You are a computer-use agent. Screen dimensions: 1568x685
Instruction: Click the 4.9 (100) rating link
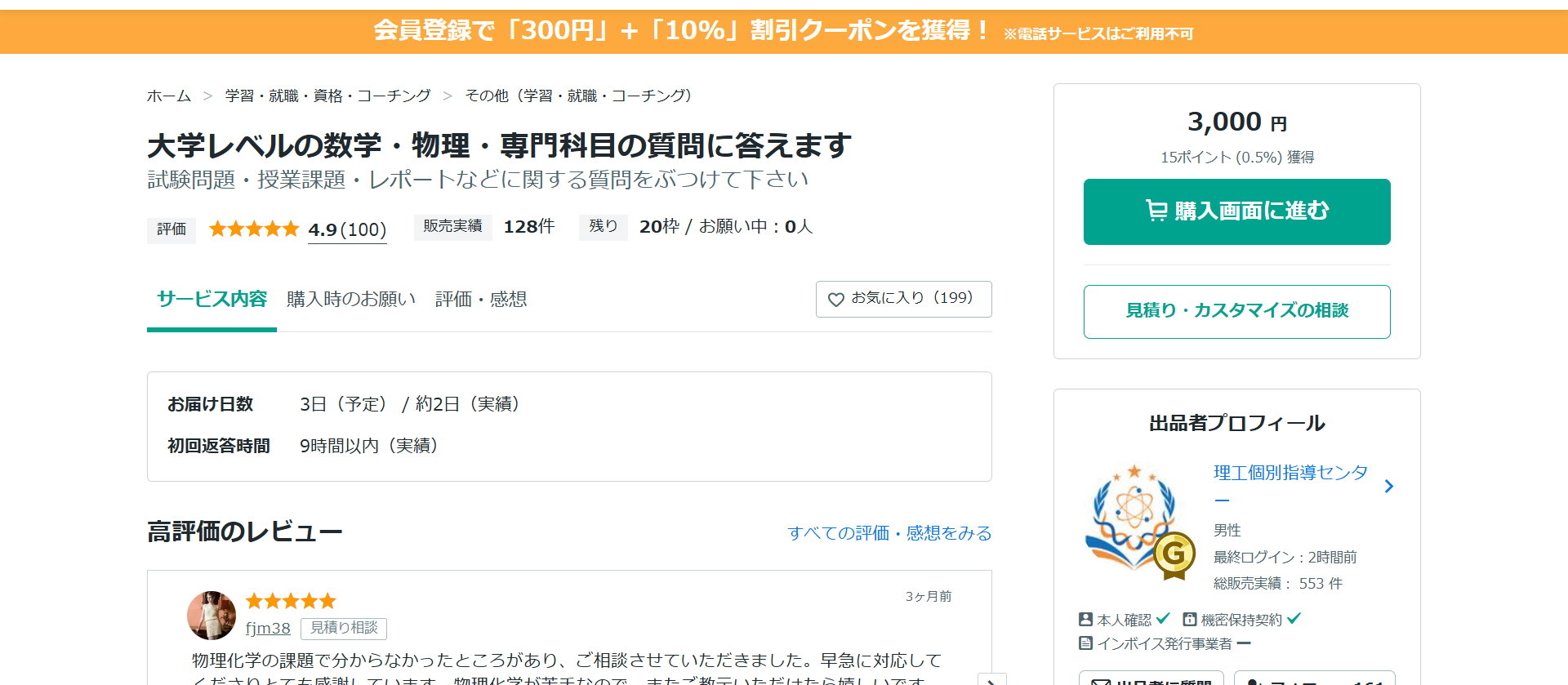(347, 230)
